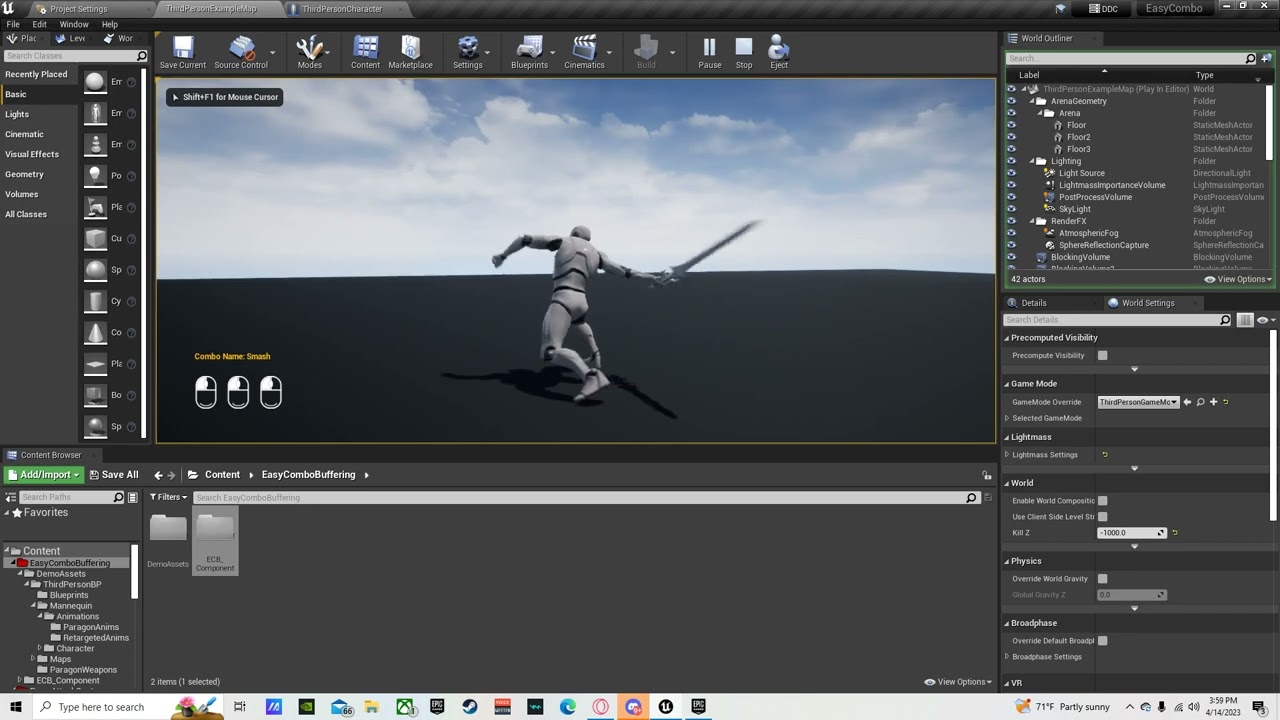Open the Marketplace toolbar icon
Viewport: 1280px width, 720px height.
point(410,52)
